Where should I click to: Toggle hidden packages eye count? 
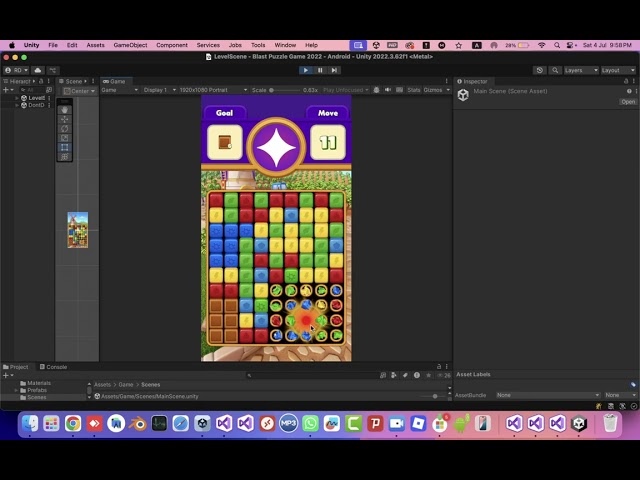click(443, 375)
